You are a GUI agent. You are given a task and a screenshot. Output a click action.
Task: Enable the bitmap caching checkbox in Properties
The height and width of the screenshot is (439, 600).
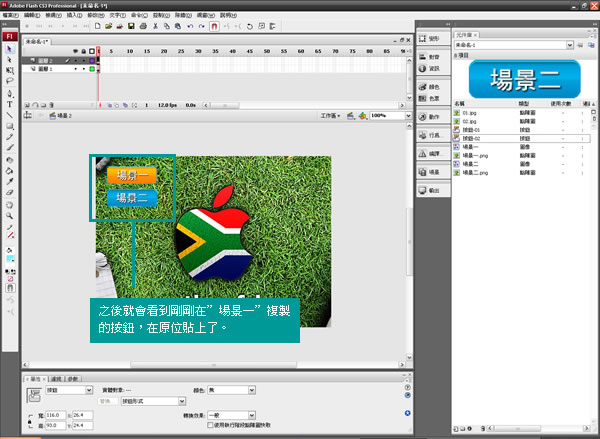pos(210,425)
